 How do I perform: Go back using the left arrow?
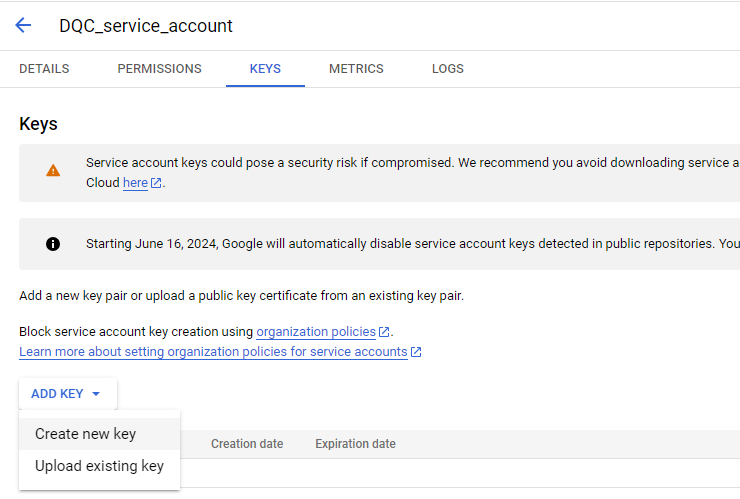click(x=23, y=26)
